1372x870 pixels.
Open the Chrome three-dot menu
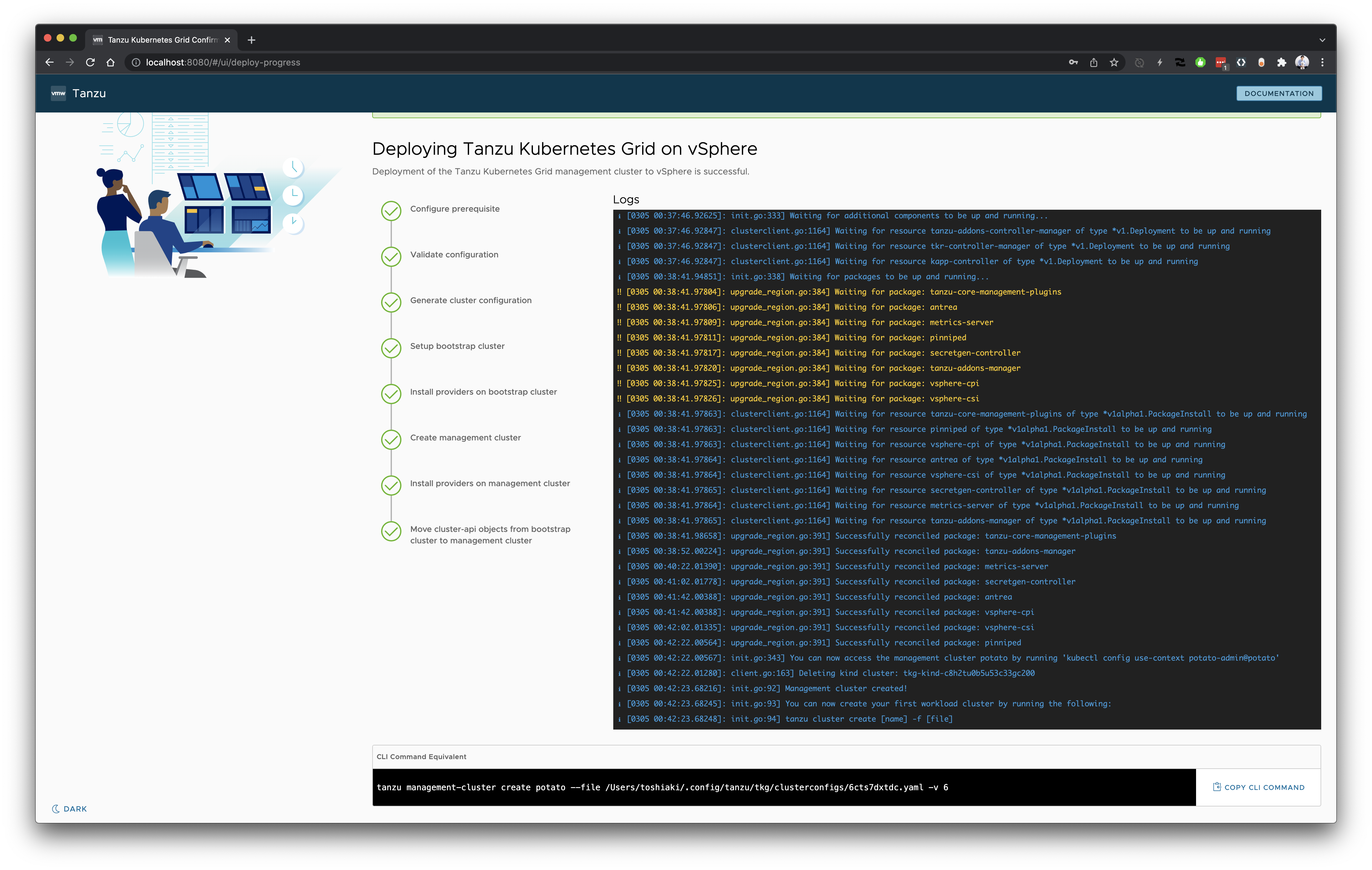pos(1322,63)
